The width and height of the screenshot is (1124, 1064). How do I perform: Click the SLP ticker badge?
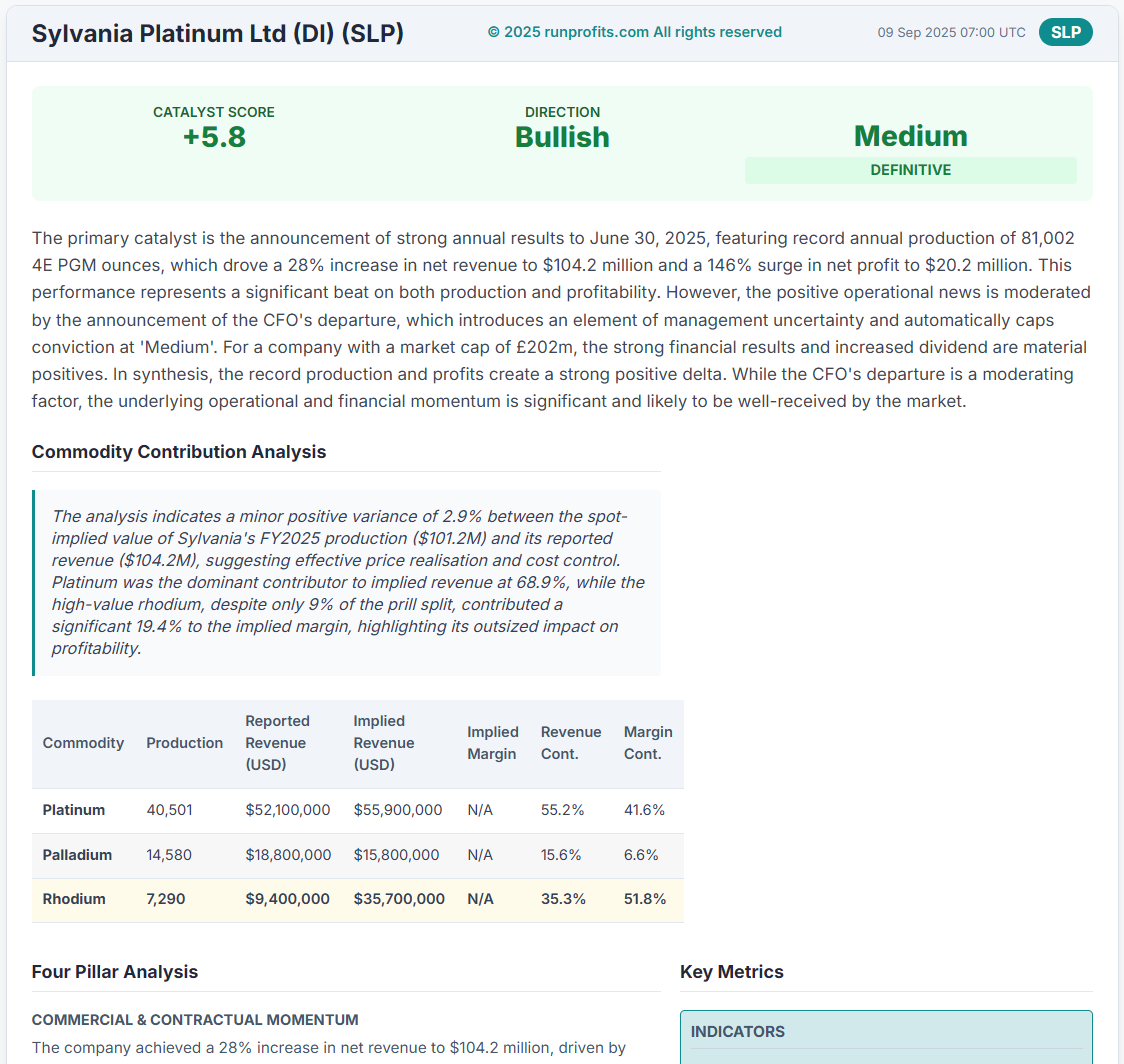1065,32
